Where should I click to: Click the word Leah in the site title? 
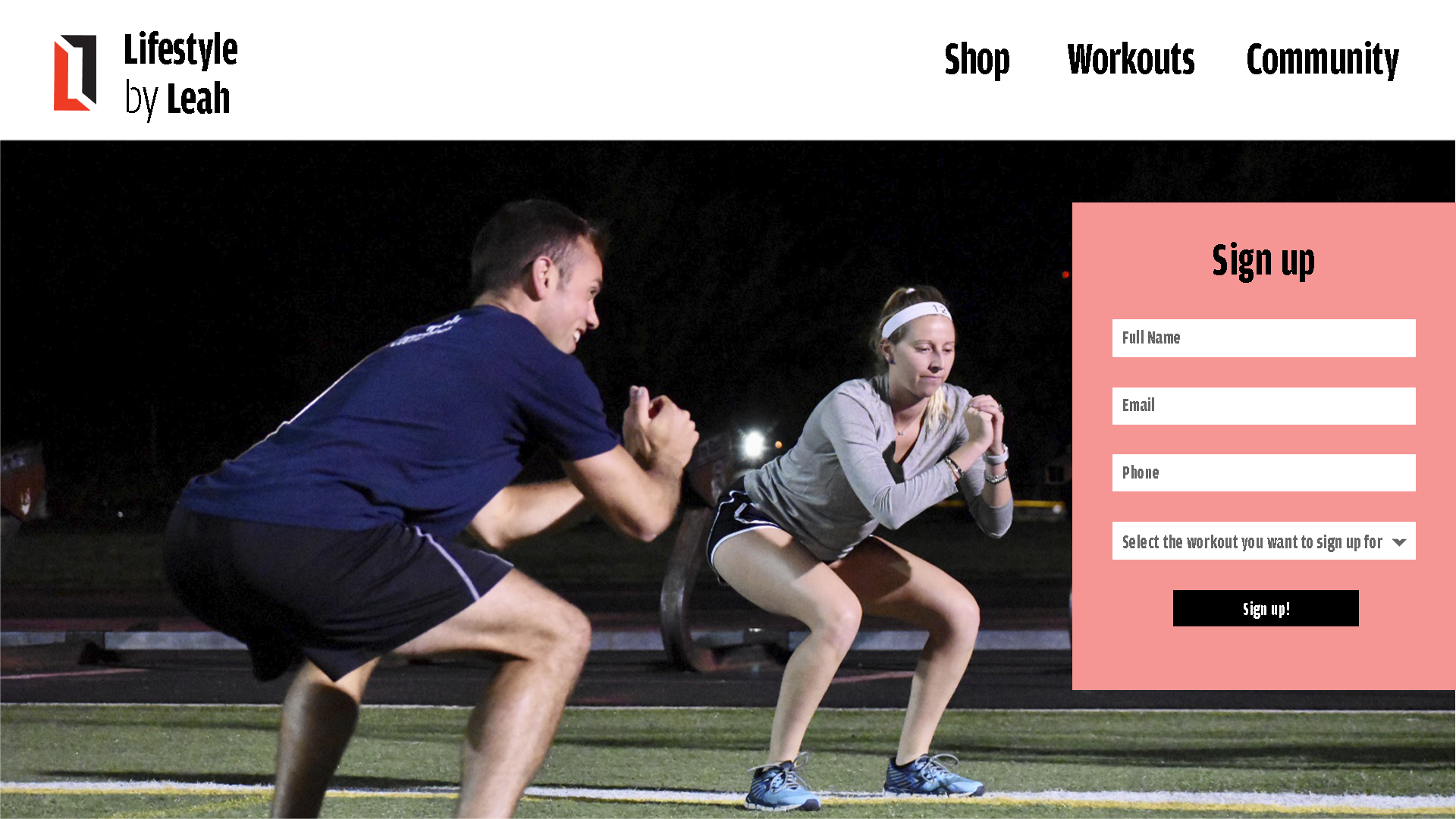(198, 99)
